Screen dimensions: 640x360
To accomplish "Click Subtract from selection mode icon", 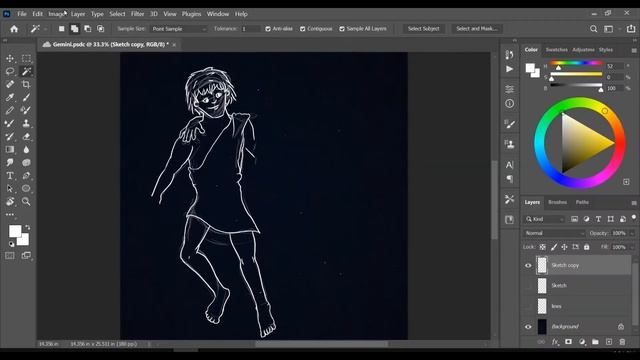I will pyautogui.click(x=87, y=29).
